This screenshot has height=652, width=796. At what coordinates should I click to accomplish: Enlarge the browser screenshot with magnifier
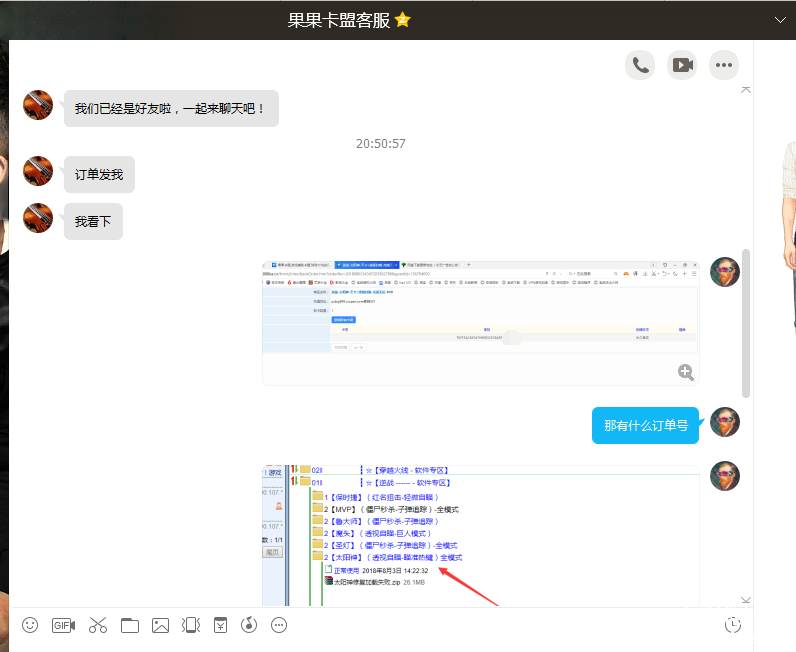[x=686, y=372]
